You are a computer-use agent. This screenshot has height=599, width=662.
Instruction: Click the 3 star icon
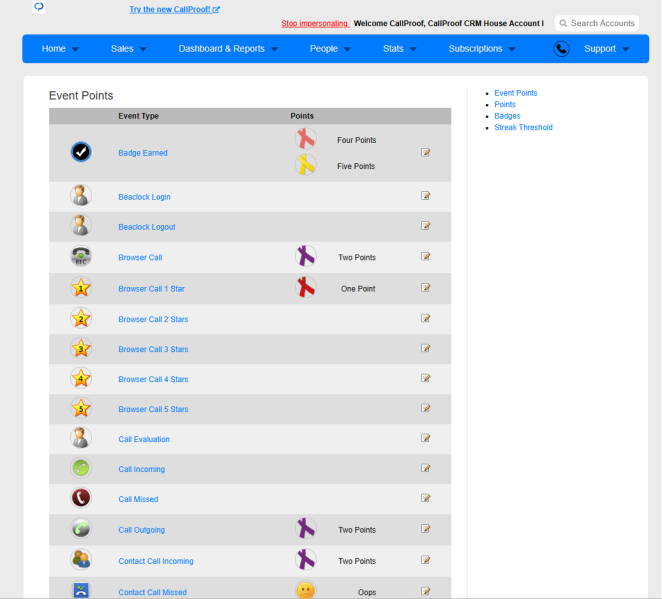tap(81, 348)
